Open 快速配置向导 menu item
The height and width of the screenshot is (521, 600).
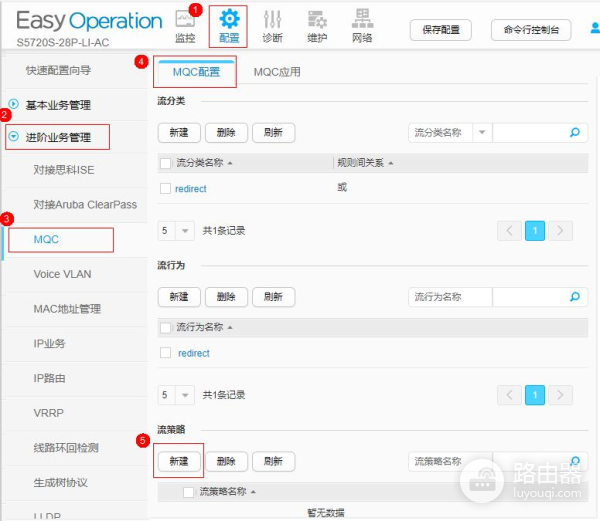58,70
